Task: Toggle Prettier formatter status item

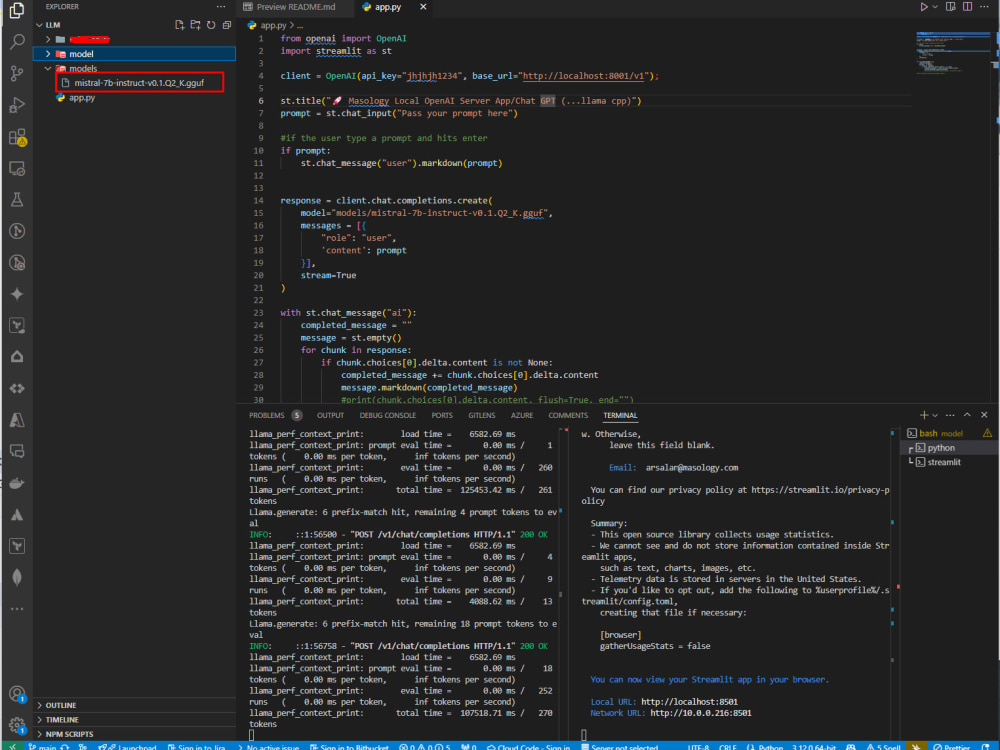Action: 951,746
